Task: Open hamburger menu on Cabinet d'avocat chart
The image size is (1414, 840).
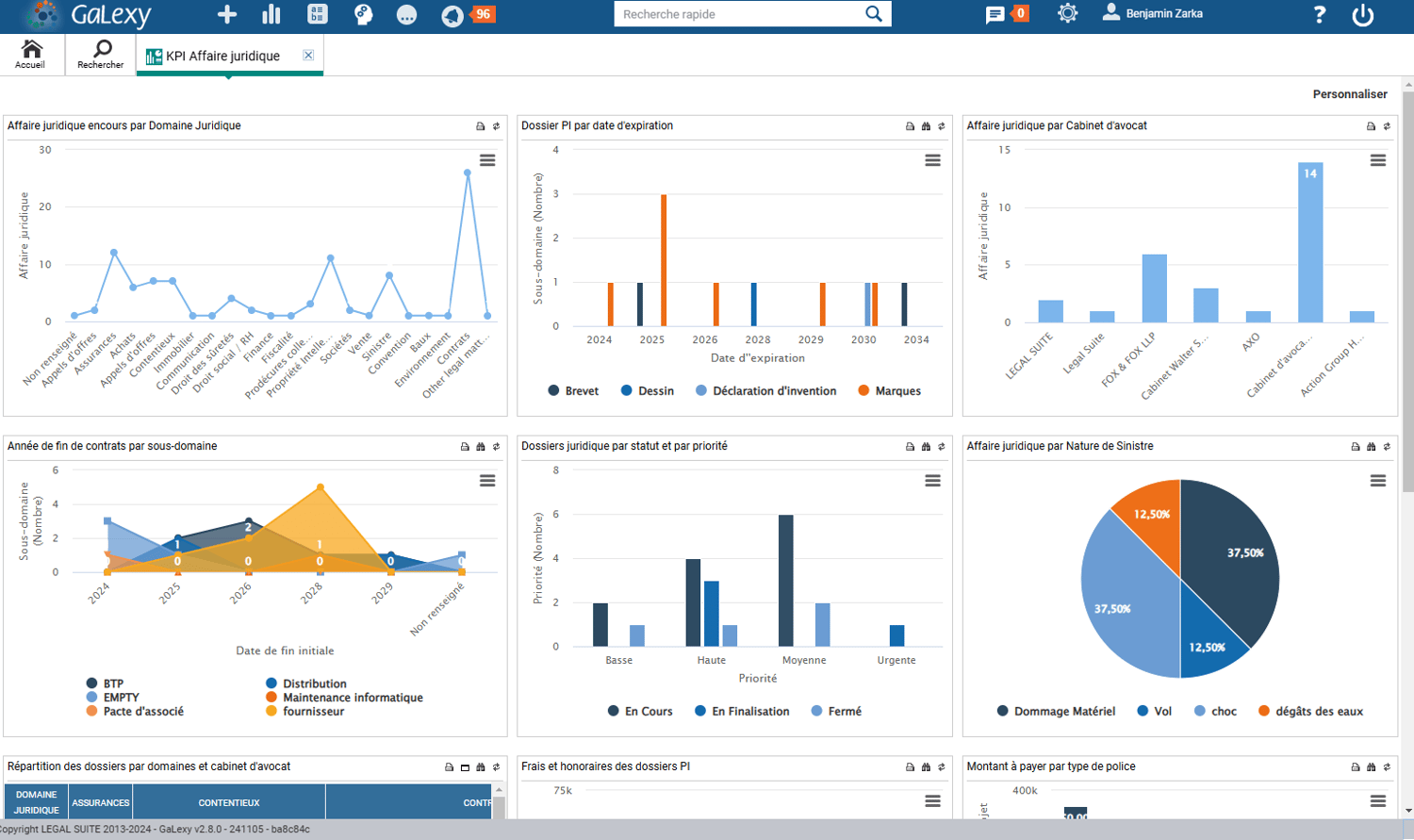Action: [x=1377, y=161]
